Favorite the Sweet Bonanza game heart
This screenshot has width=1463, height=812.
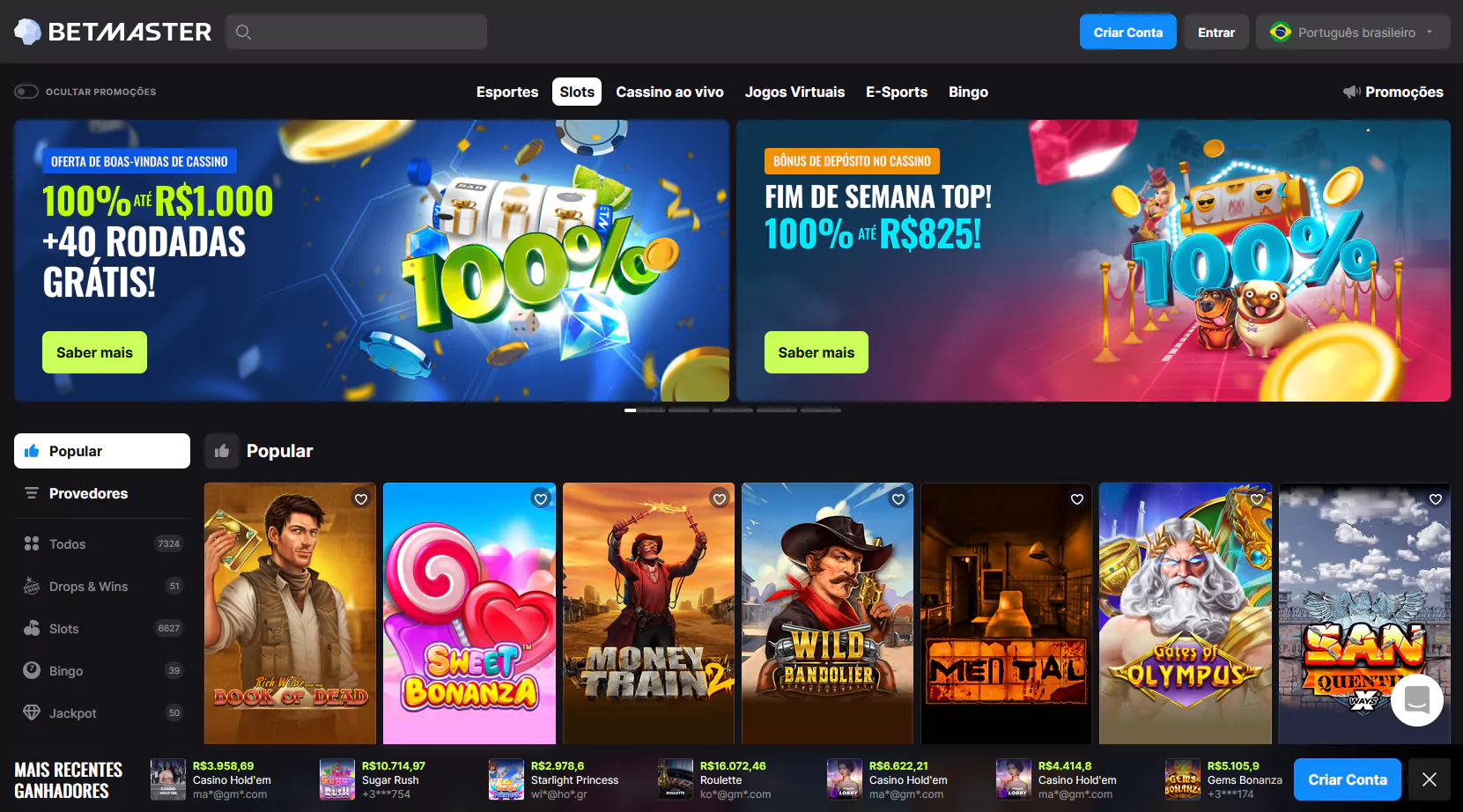click(x=541, y=498)
